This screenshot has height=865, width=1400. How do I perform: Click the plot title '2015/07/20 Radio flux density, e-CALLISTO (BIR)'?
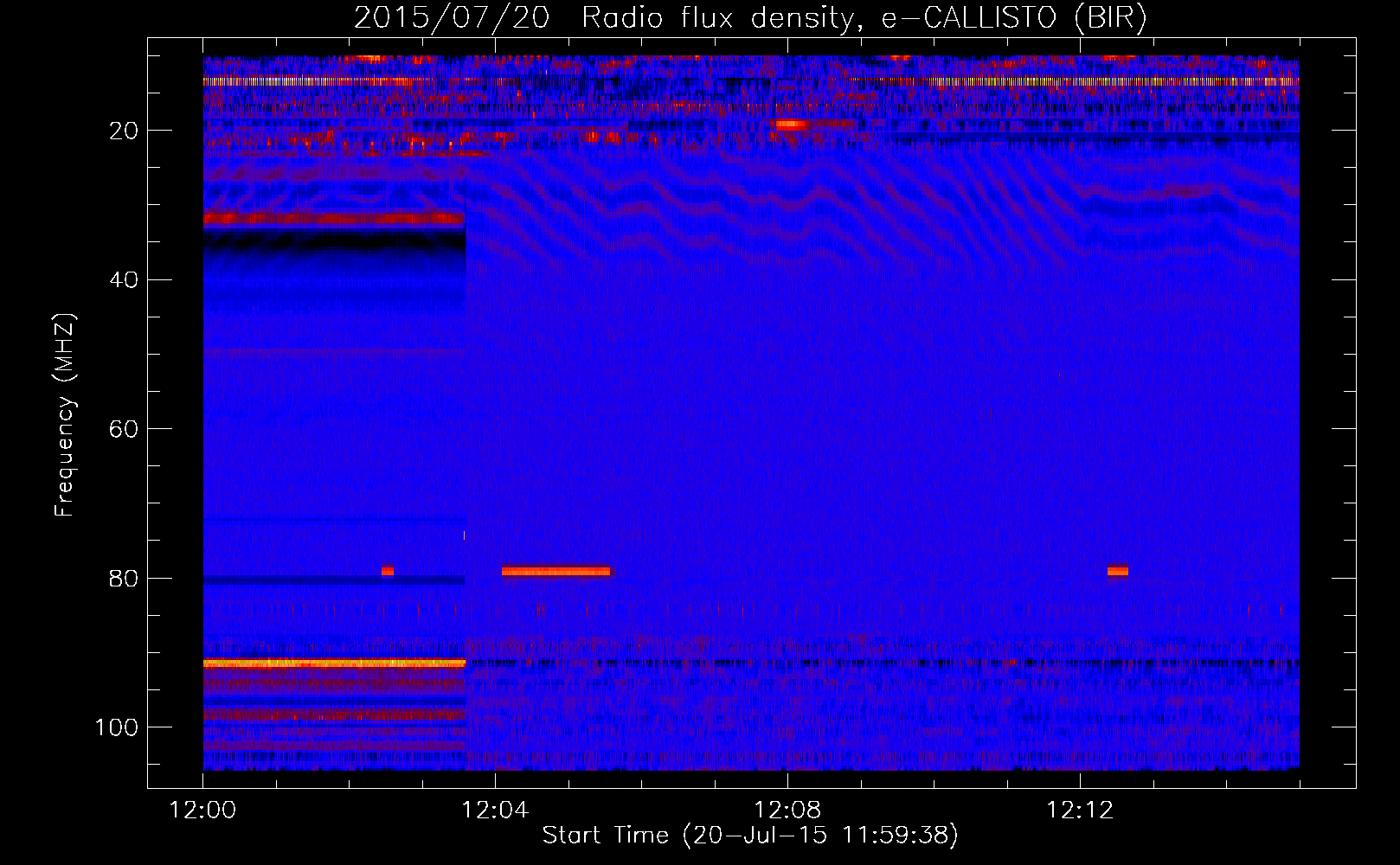(750, 17)
